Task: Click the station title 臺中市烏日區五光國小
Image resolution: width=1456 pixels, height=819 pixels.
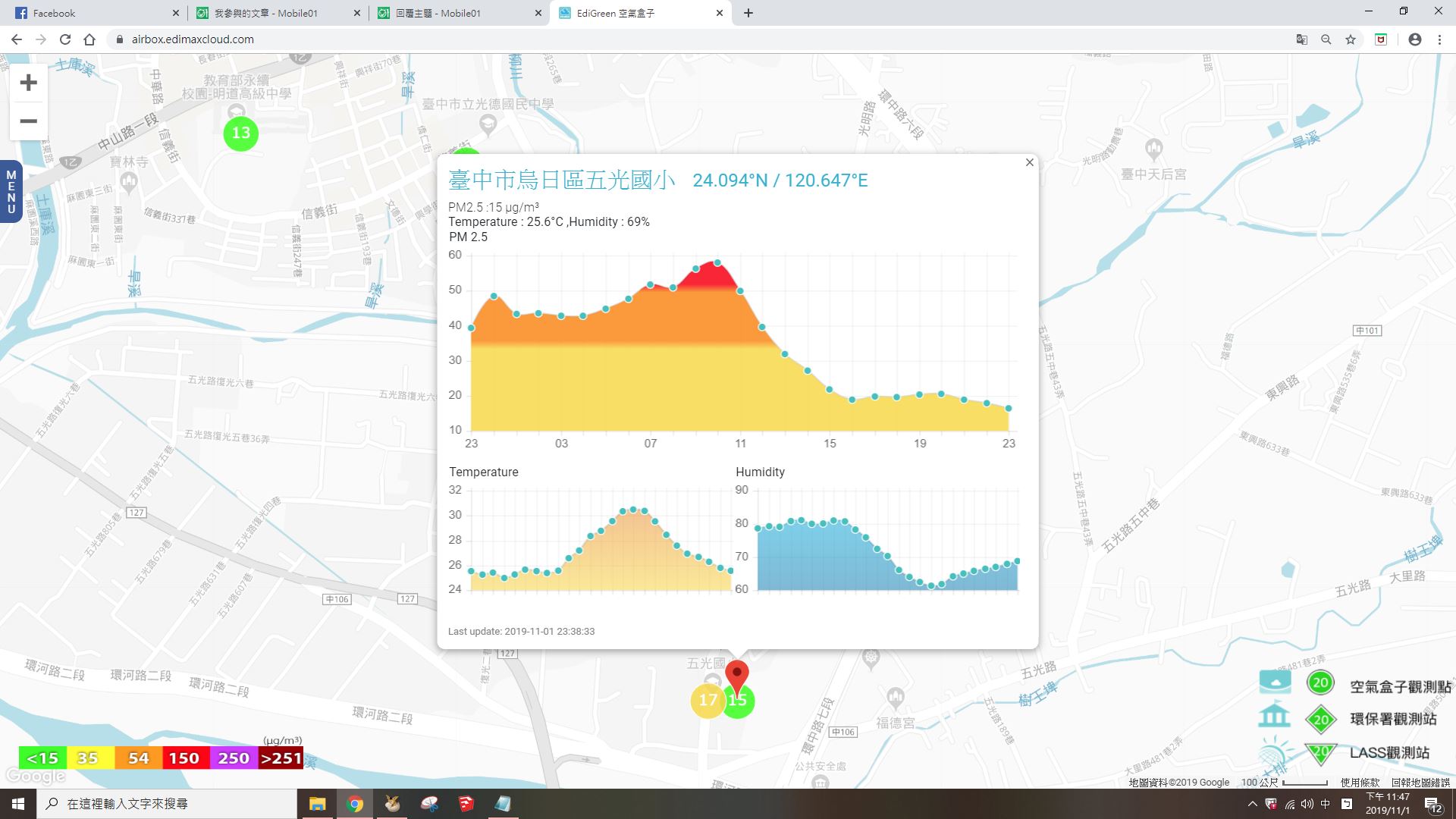Action: coord(561,180)
